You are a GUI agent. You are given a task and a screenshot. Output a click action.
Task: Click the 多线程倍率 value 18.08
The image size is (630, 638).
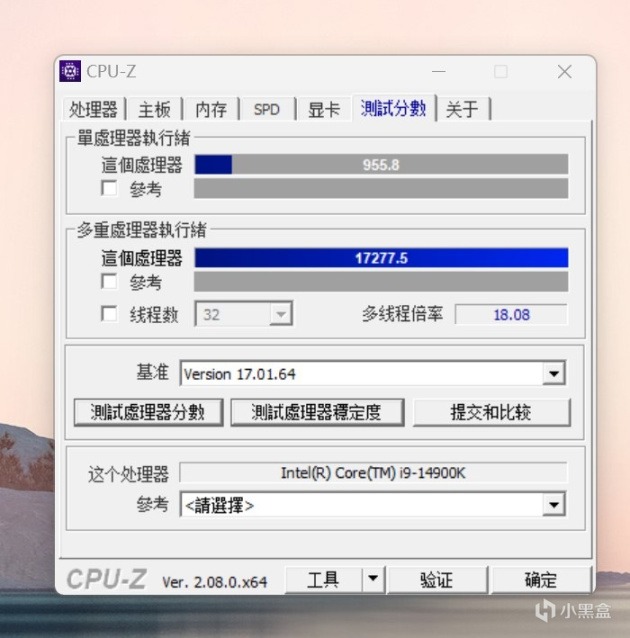(511, 315)
